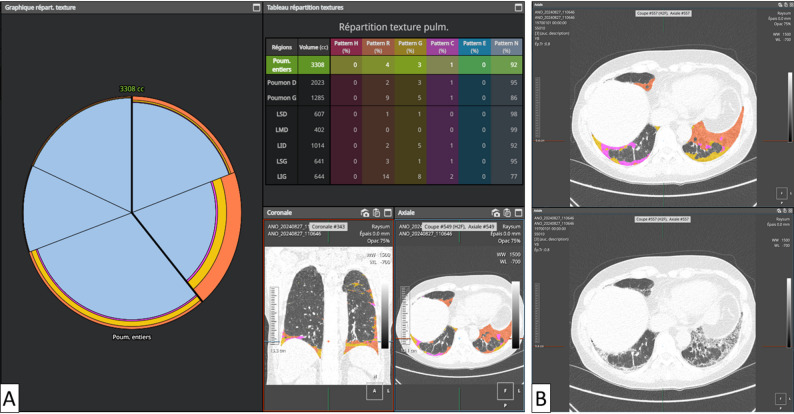Click the copy icon in the Coronale panel header
The image size is (794, 414).
point(376,213)
